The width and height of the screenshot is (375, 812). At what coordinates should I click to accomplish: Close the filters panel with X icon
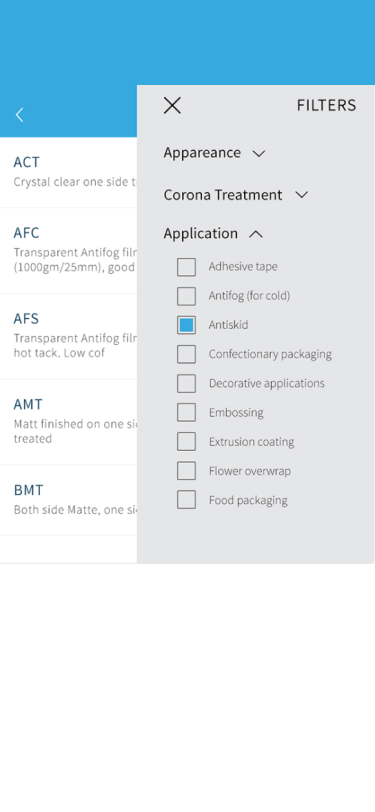172,106
